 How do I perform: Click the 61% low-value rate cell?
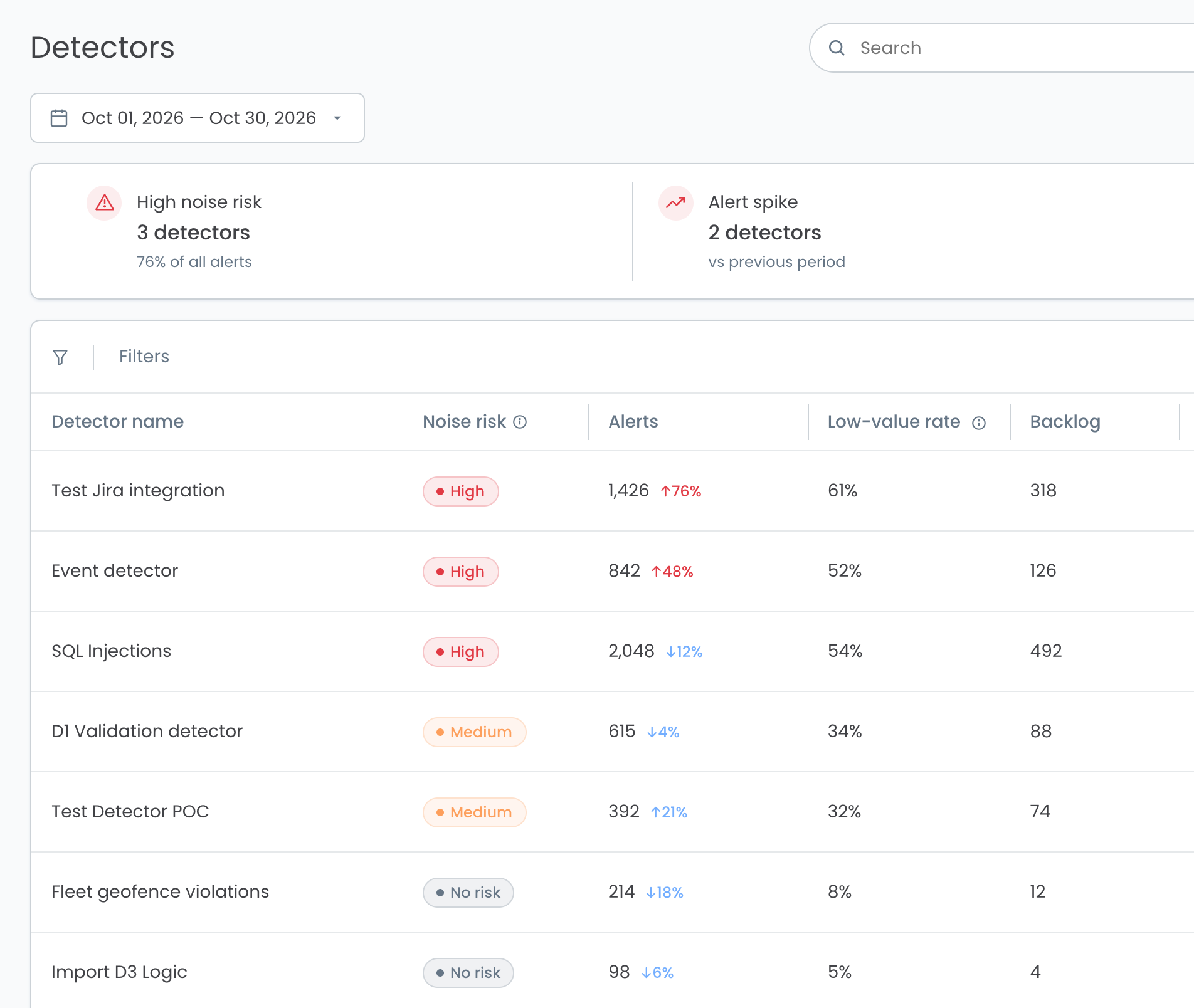click(842, 491)
